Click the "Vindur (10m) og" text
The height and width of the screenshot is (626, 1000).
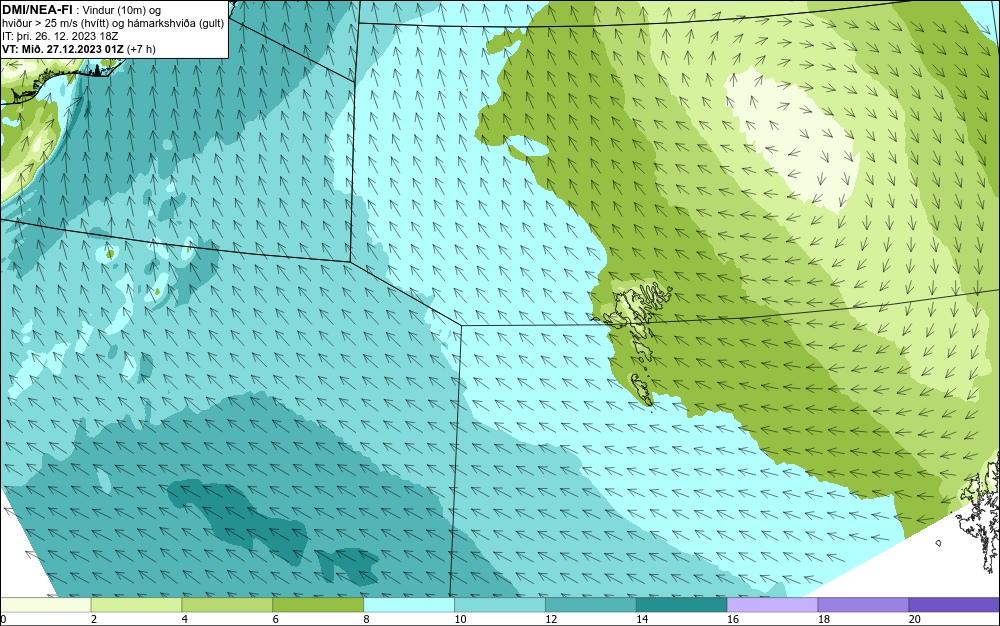(122, 10)
